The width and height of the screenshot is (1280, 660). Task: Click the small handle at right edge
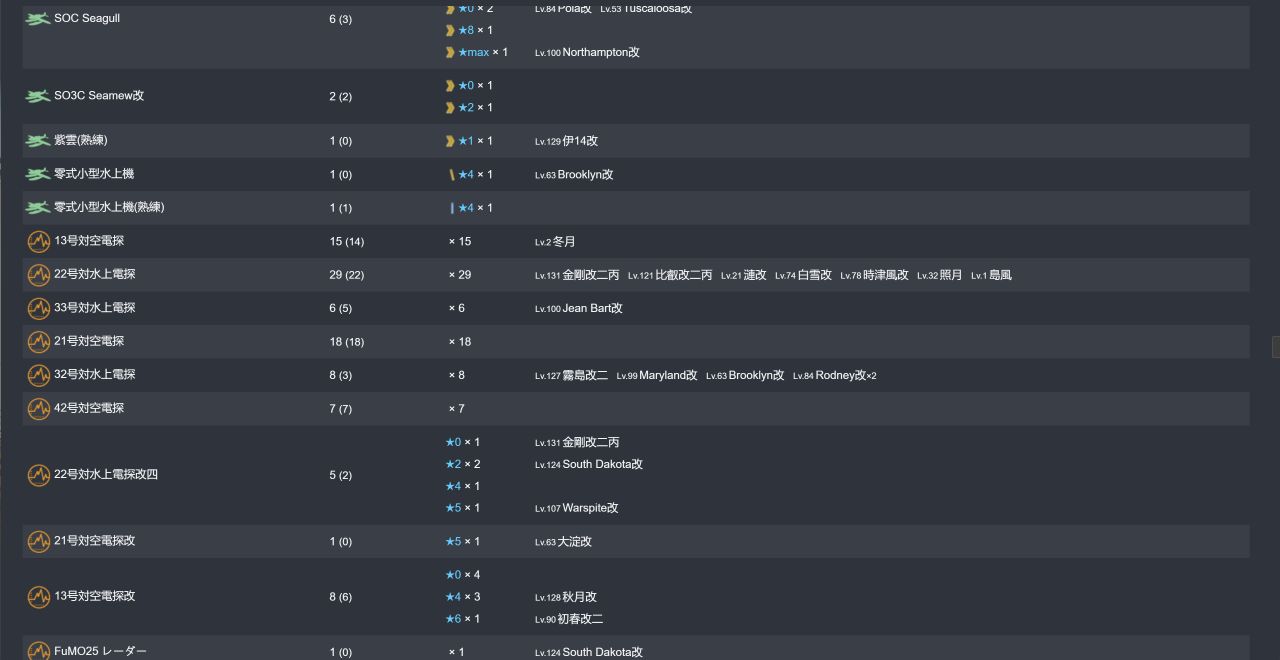click(x=1275, y=347)
